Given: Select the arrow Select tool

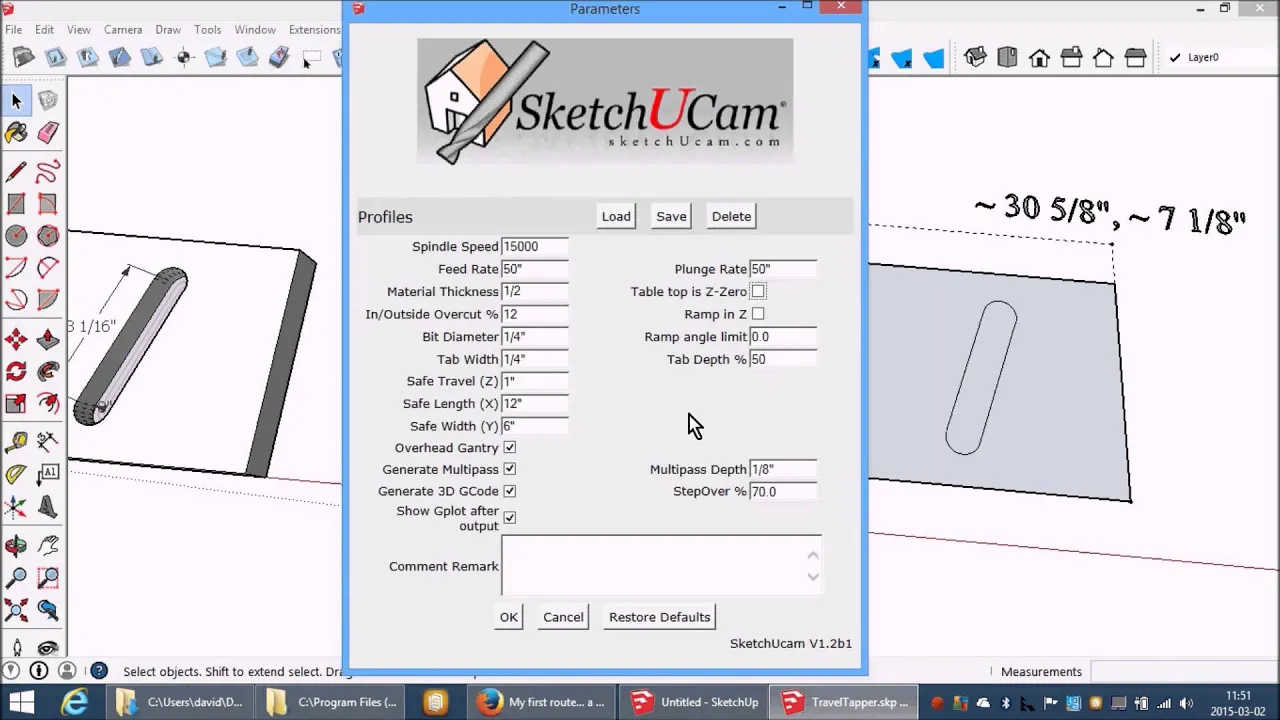Looking at the screenshot, I should 16,100.
